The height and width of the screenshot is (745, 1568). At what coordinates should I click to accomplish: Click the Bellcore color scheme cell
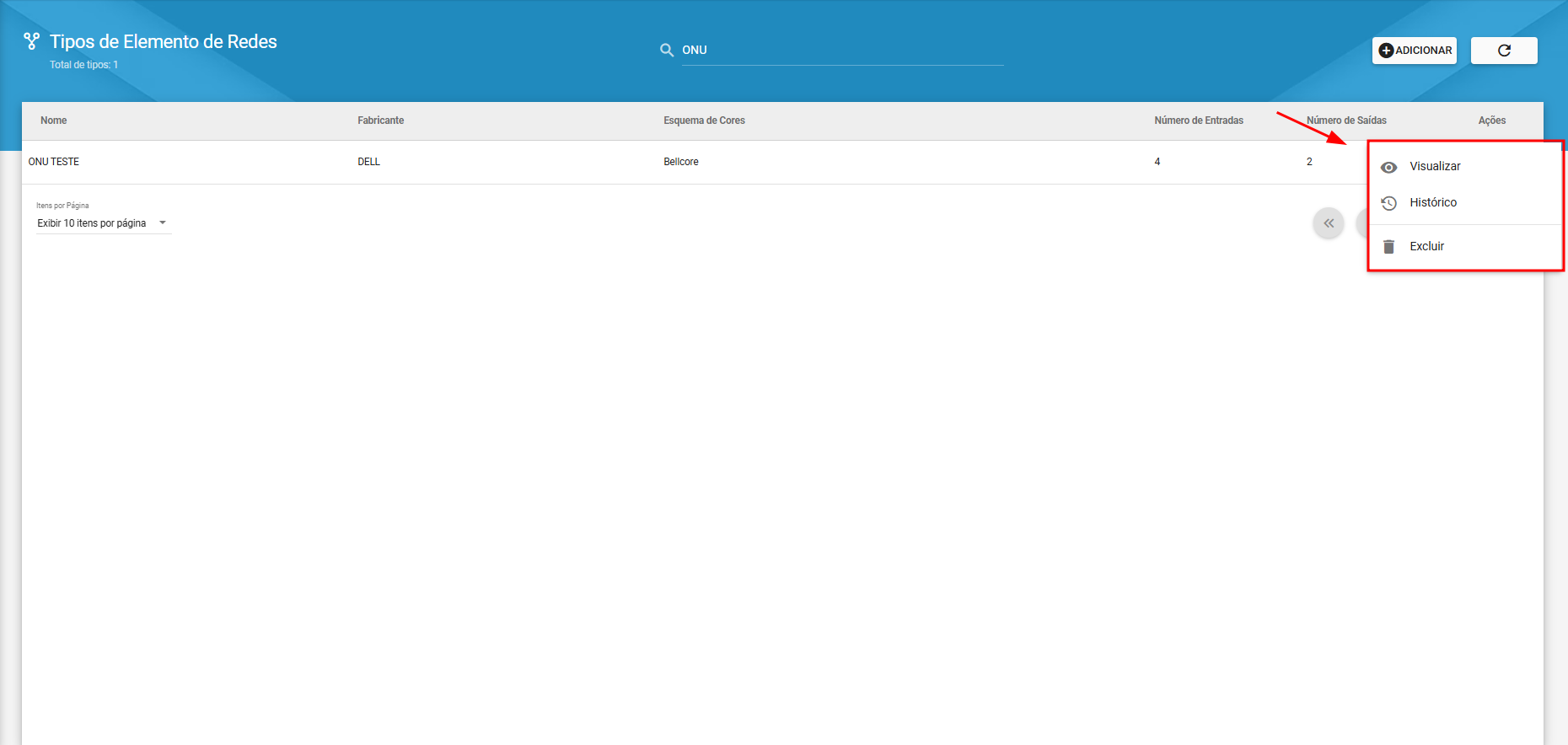(x=681, y=162)
